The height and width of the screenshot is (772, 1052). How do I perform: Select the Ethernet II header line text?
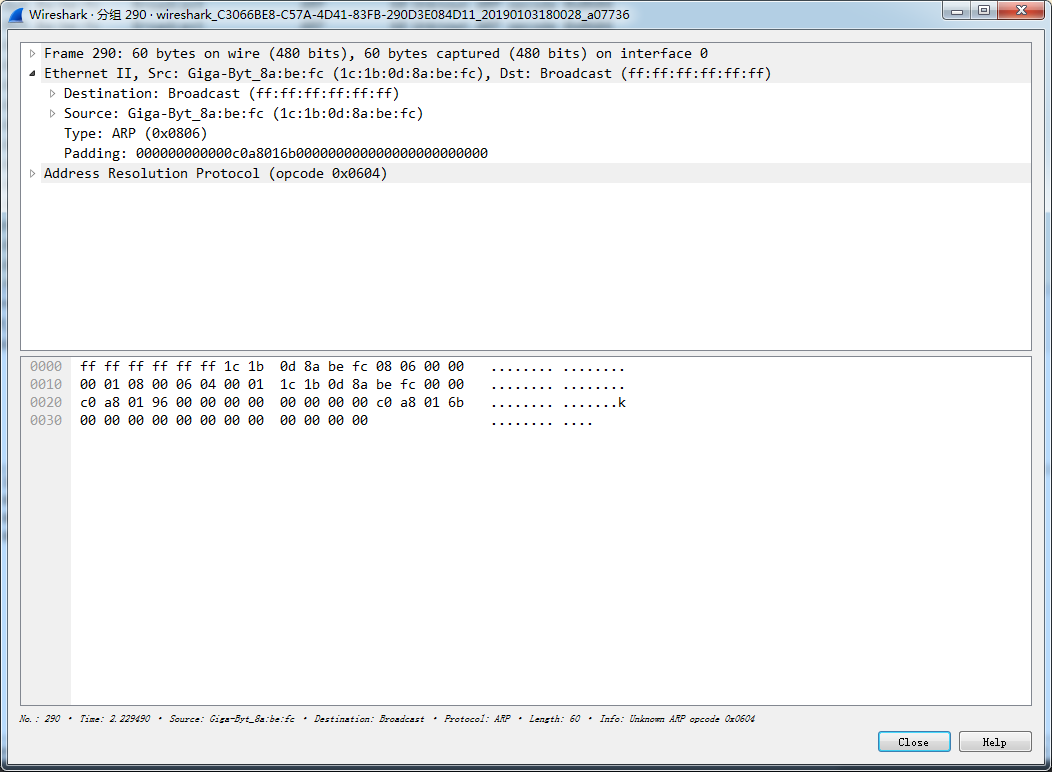[407, 74]
